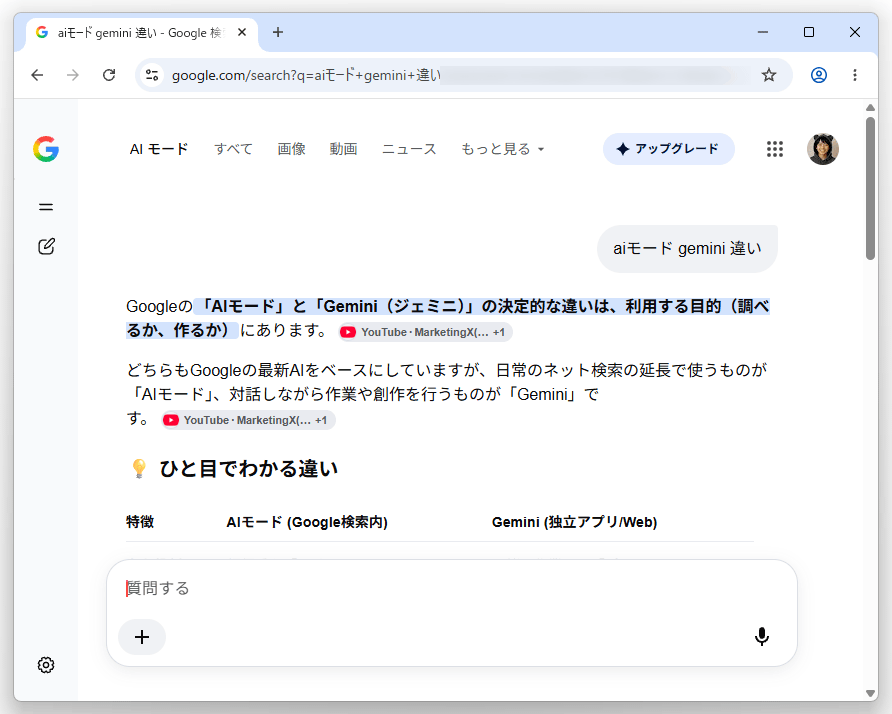Click the plus button in the question box
The width and height of the screenshot is (892, 714).
[x=142, y=637]
